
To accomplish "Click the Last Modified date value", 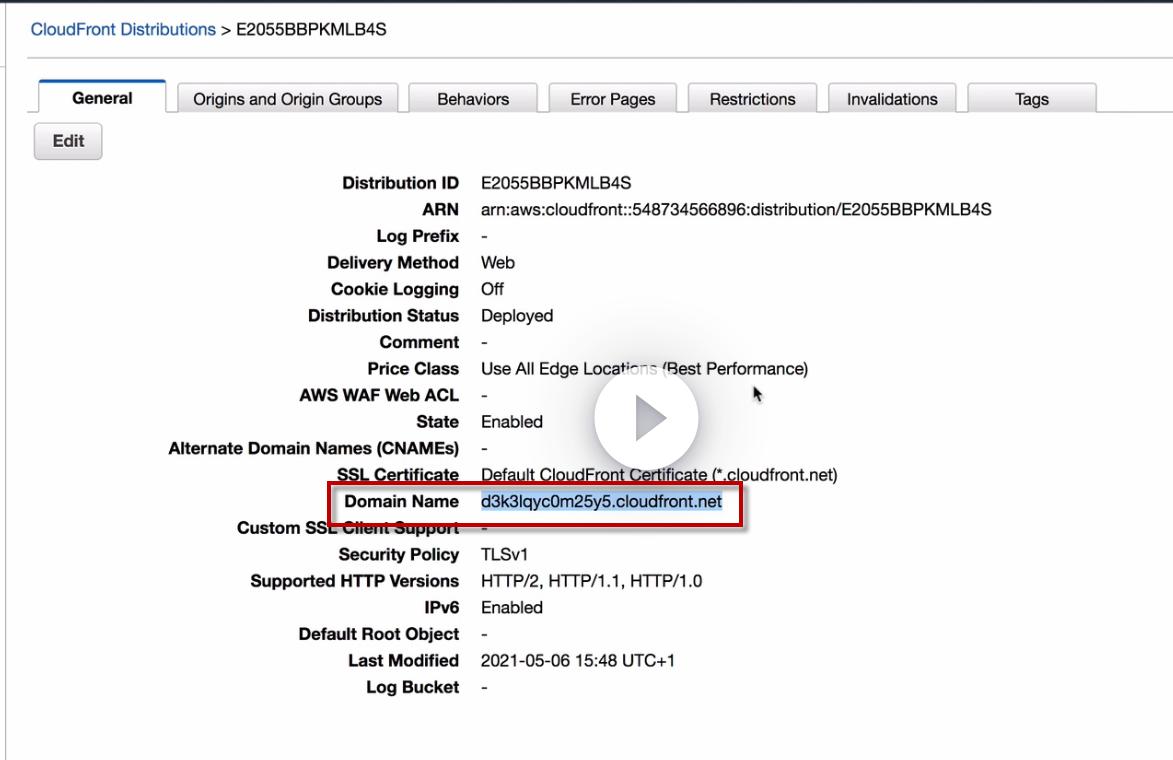I will 578,661.
